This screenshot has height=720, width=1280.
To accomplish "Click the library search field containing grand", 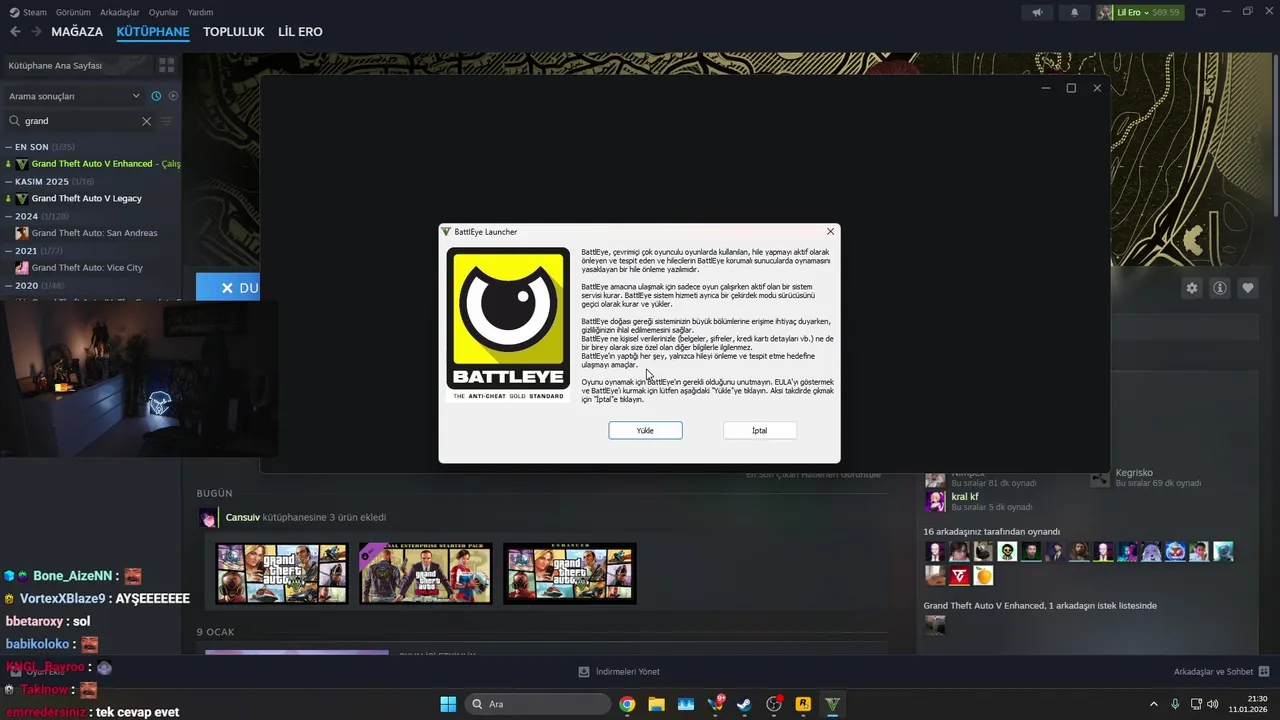I will (x=80, y=121).
